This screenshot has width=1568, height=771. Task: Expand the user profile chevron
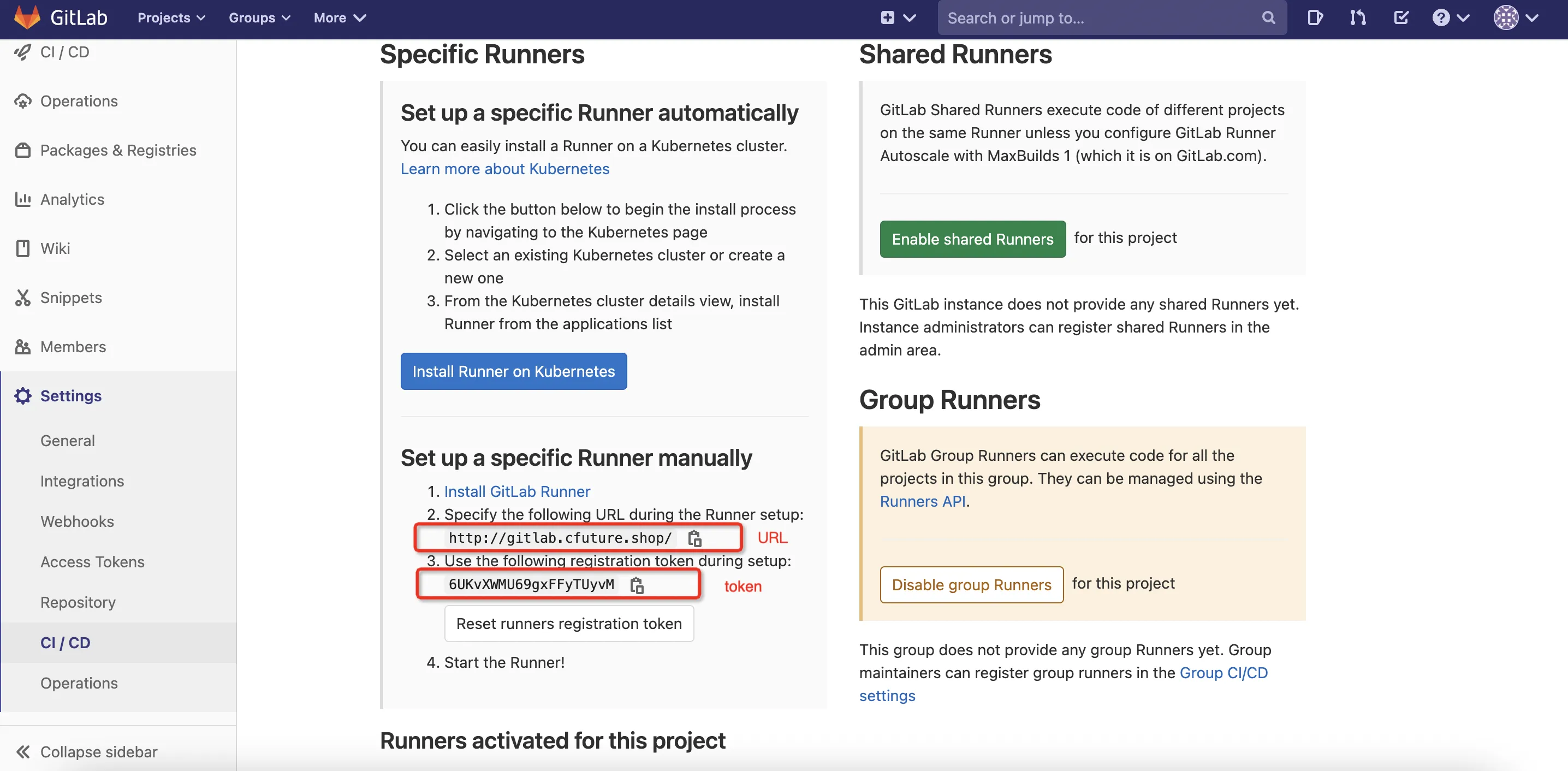1532,17
